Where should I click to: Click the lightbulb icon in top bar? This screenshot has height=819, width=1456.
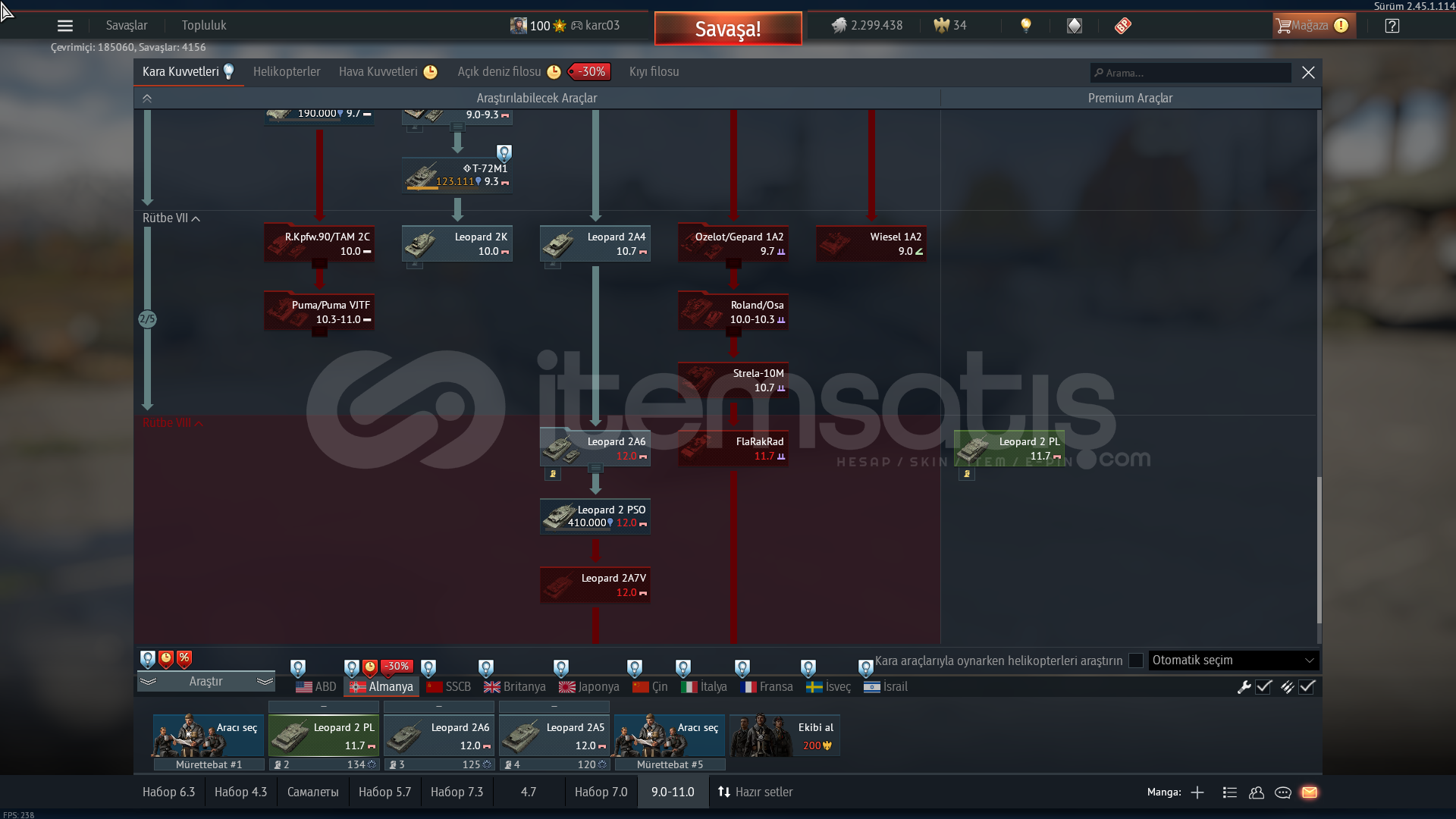pos(1026,25)
